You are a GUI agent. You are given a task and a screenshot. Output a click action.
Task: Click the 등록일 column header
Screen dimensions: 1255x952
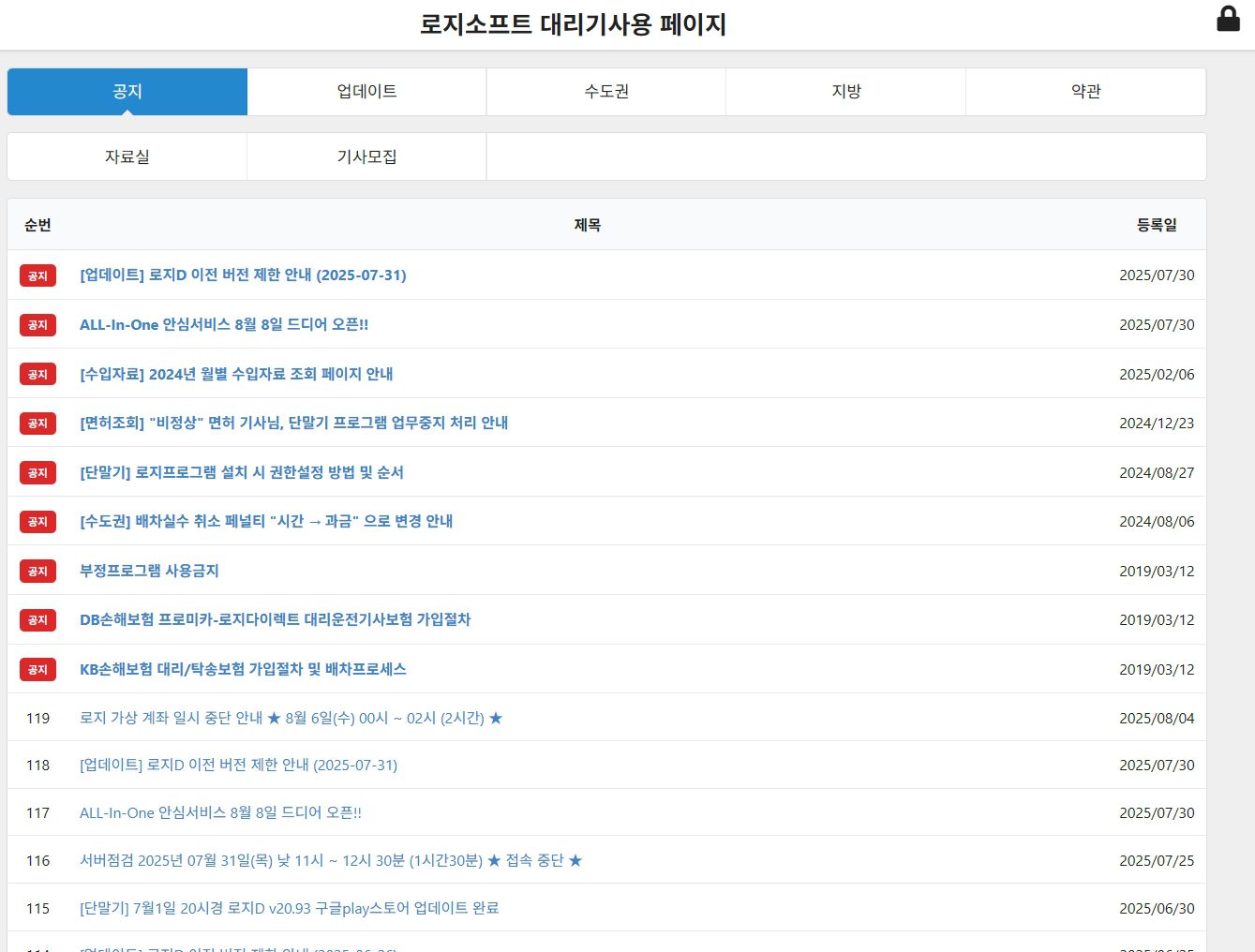1157,225
